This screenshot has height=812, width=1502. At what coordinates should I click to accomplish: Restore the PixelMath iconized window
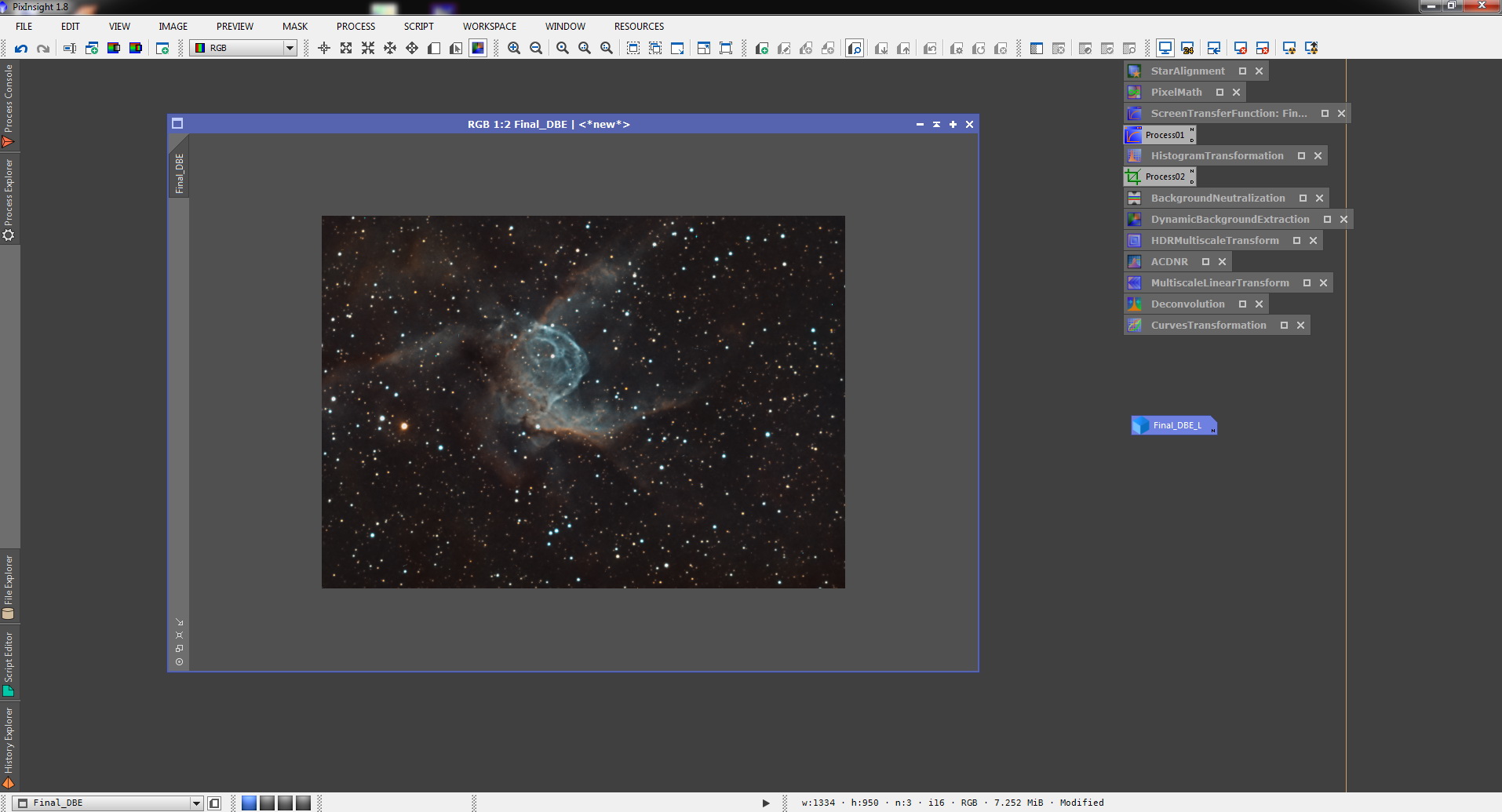[x=1219, y=92]
